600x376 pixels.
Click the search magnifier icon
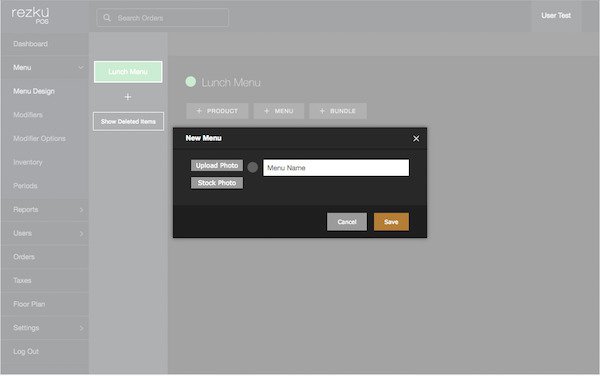pos(107,18)
